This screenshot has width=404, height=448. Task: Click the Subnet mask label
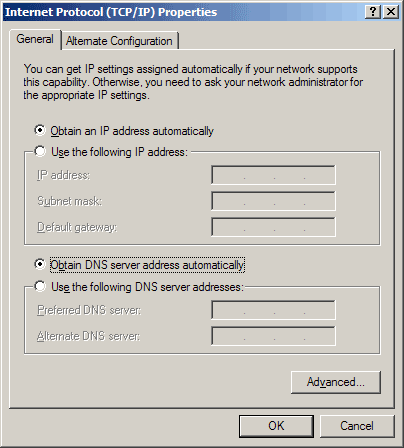[x=69, y=201]
